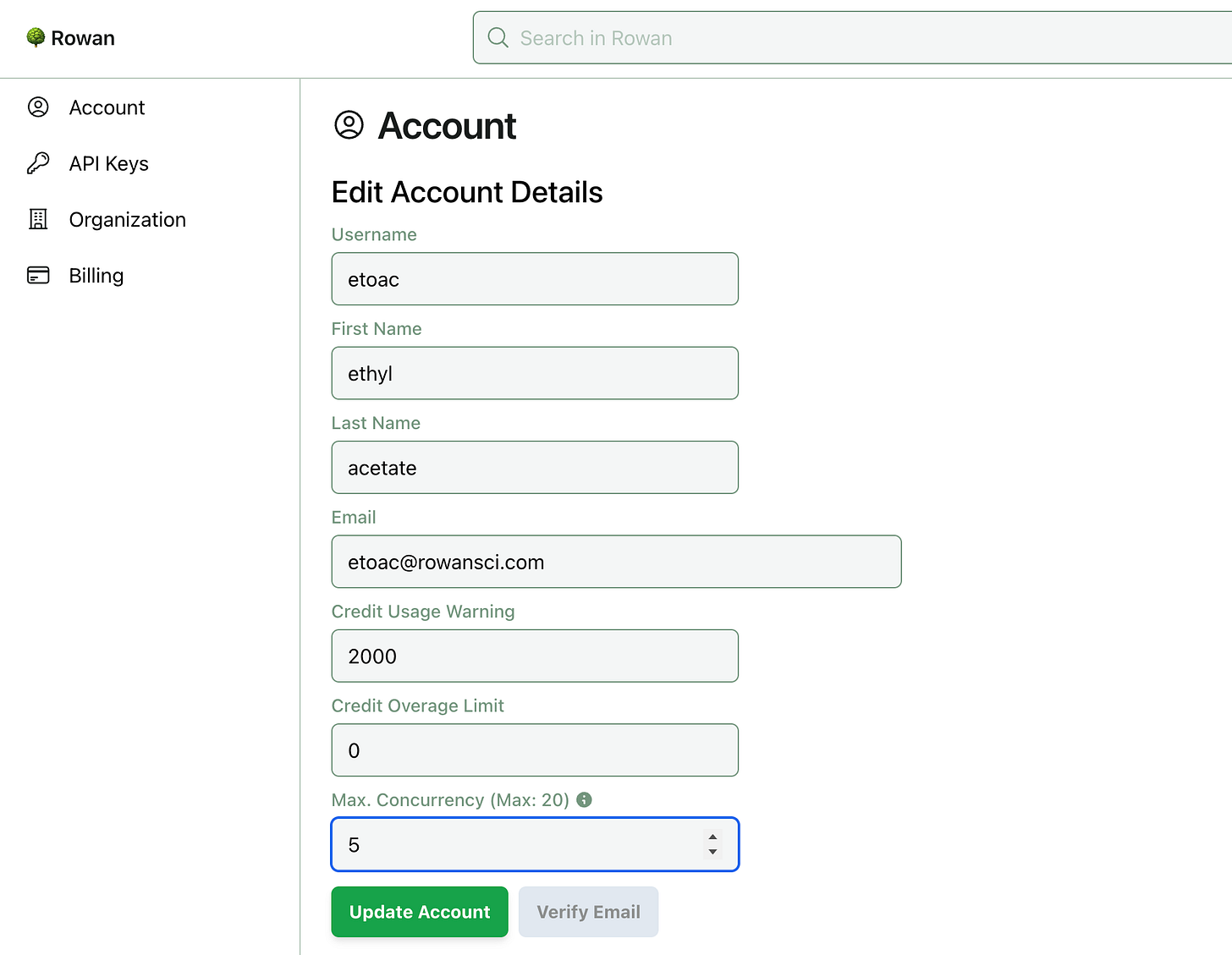Screen dimensions: 1232x955
Task: Click the Max. Concurrency (Max: 20) label
Action: point(450,799)
